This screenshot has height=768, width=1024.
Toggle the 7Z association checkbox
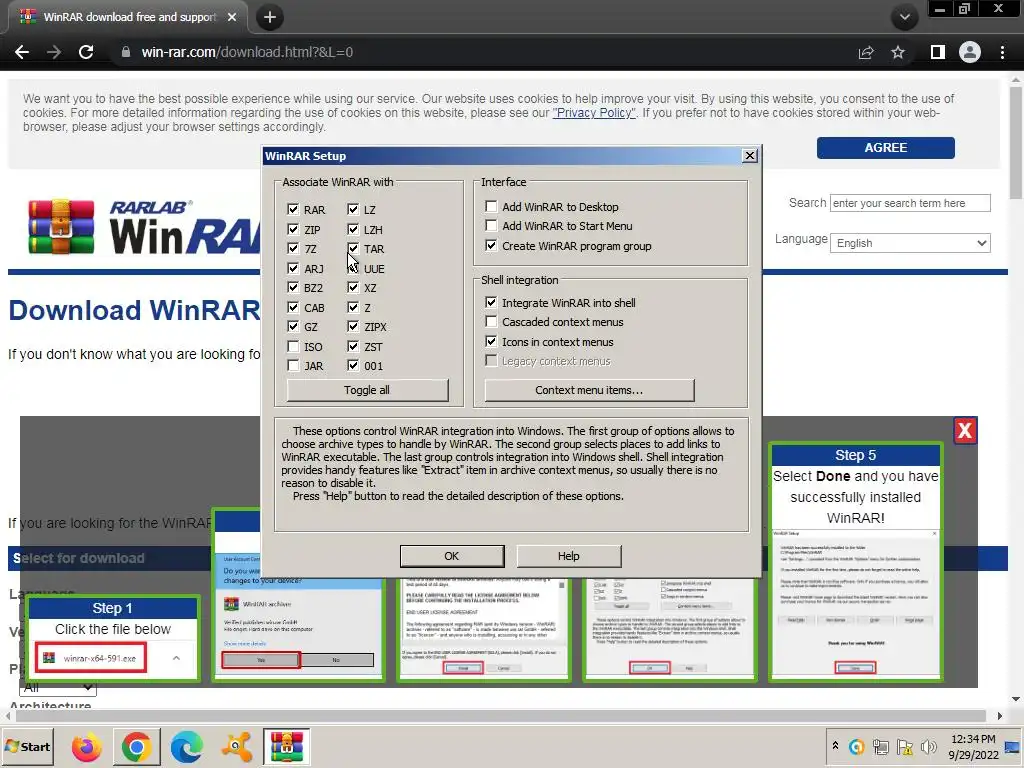293,249
